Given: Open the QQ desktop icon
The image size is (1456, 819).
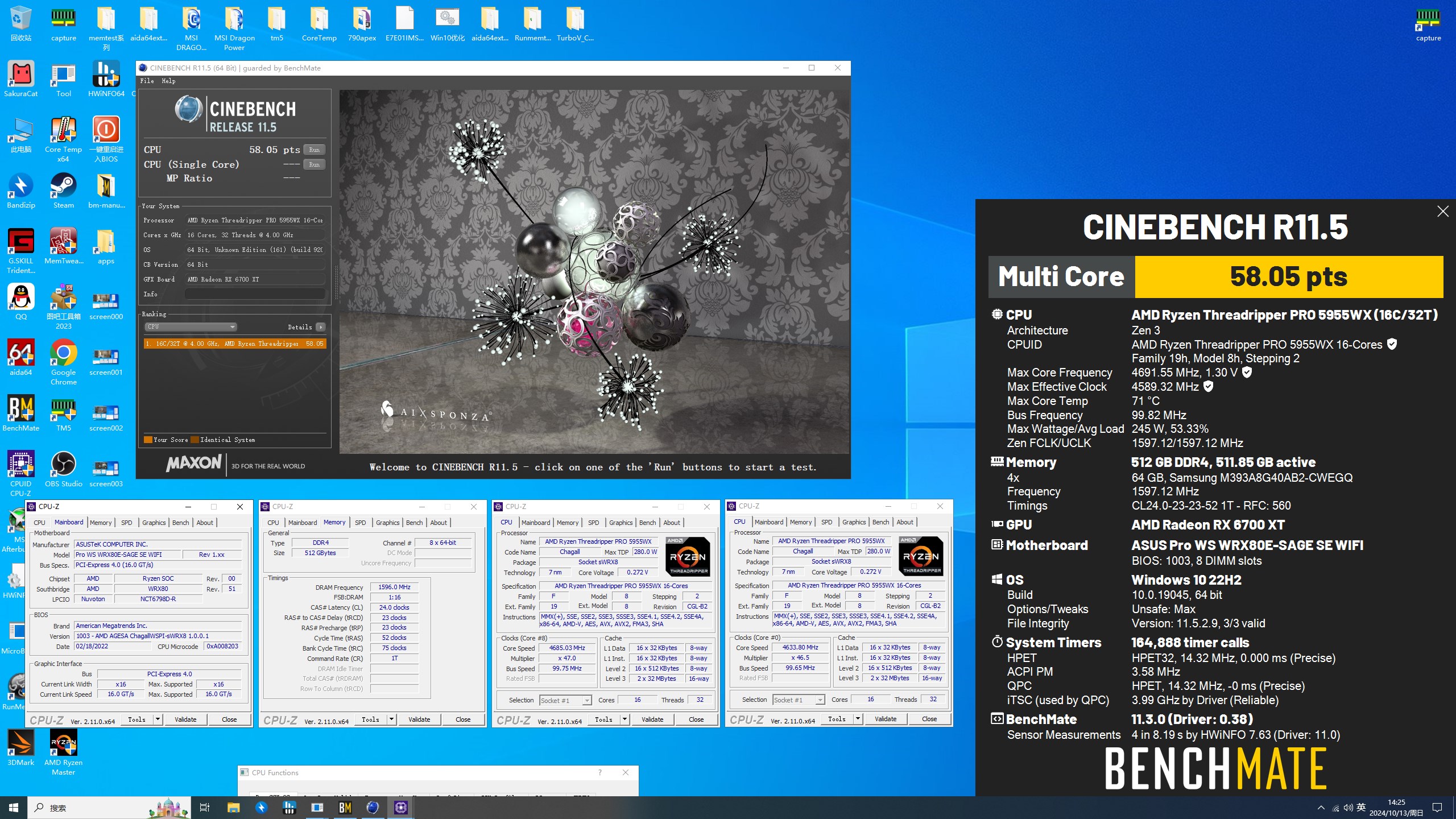Looking at the screenshot, I should coord(20,302).
